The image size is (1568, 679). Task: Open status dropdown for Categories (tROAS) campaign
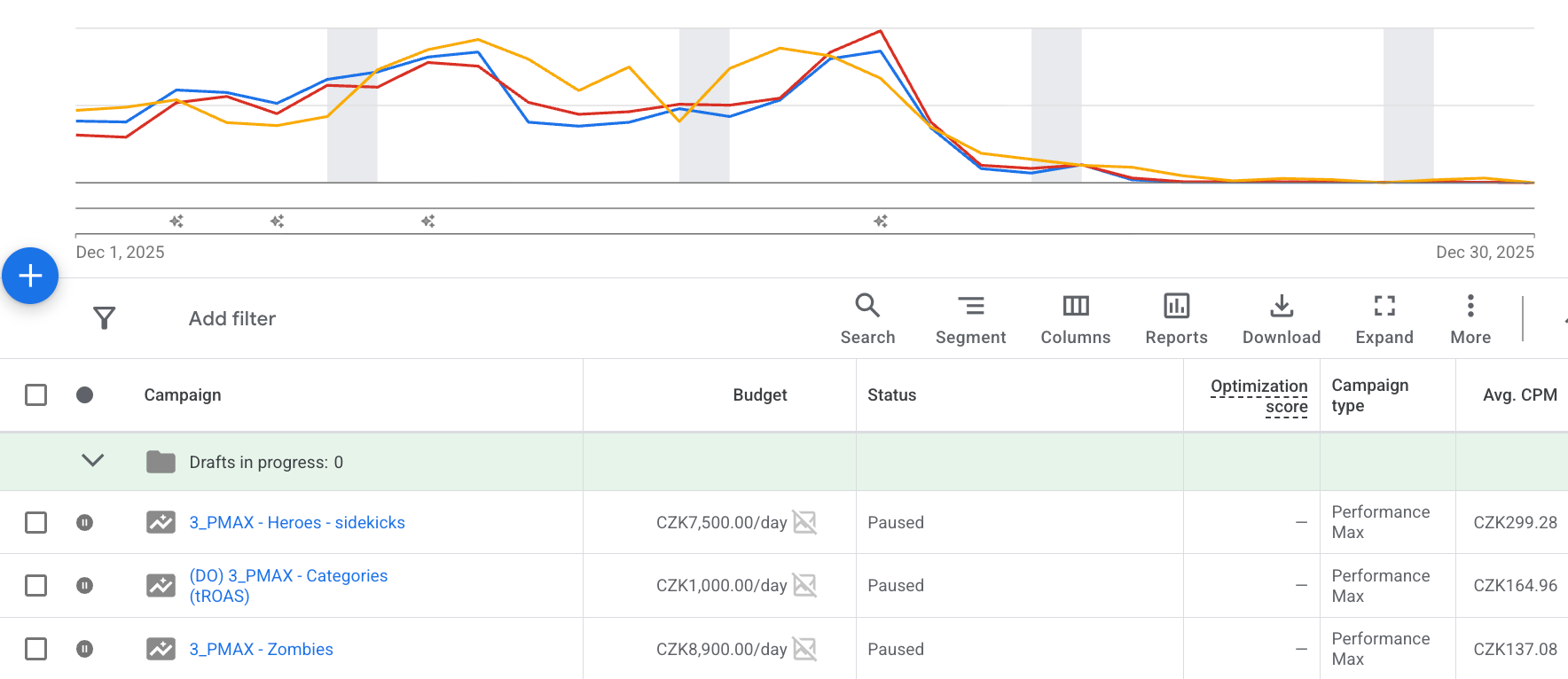coord(84,585)
